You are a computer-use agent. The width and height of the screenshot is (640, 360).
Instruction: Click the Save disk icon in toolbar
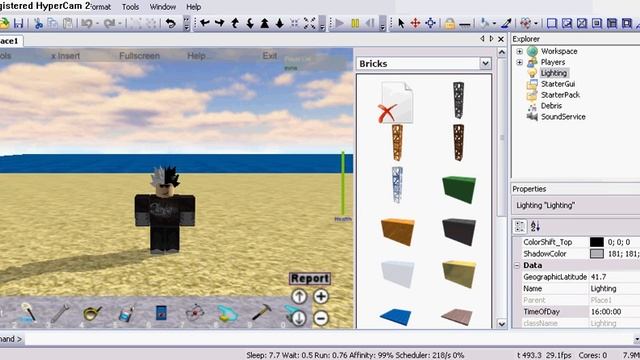tap(18, 23)
